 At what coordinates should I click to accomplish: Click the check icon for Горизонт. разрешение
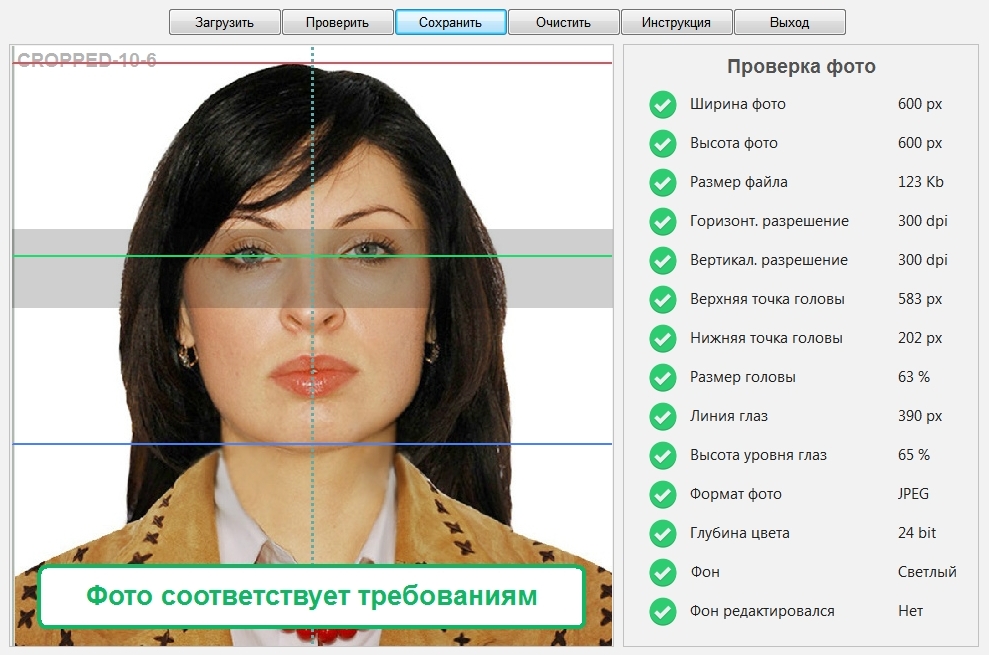click(x=663, y=221)
